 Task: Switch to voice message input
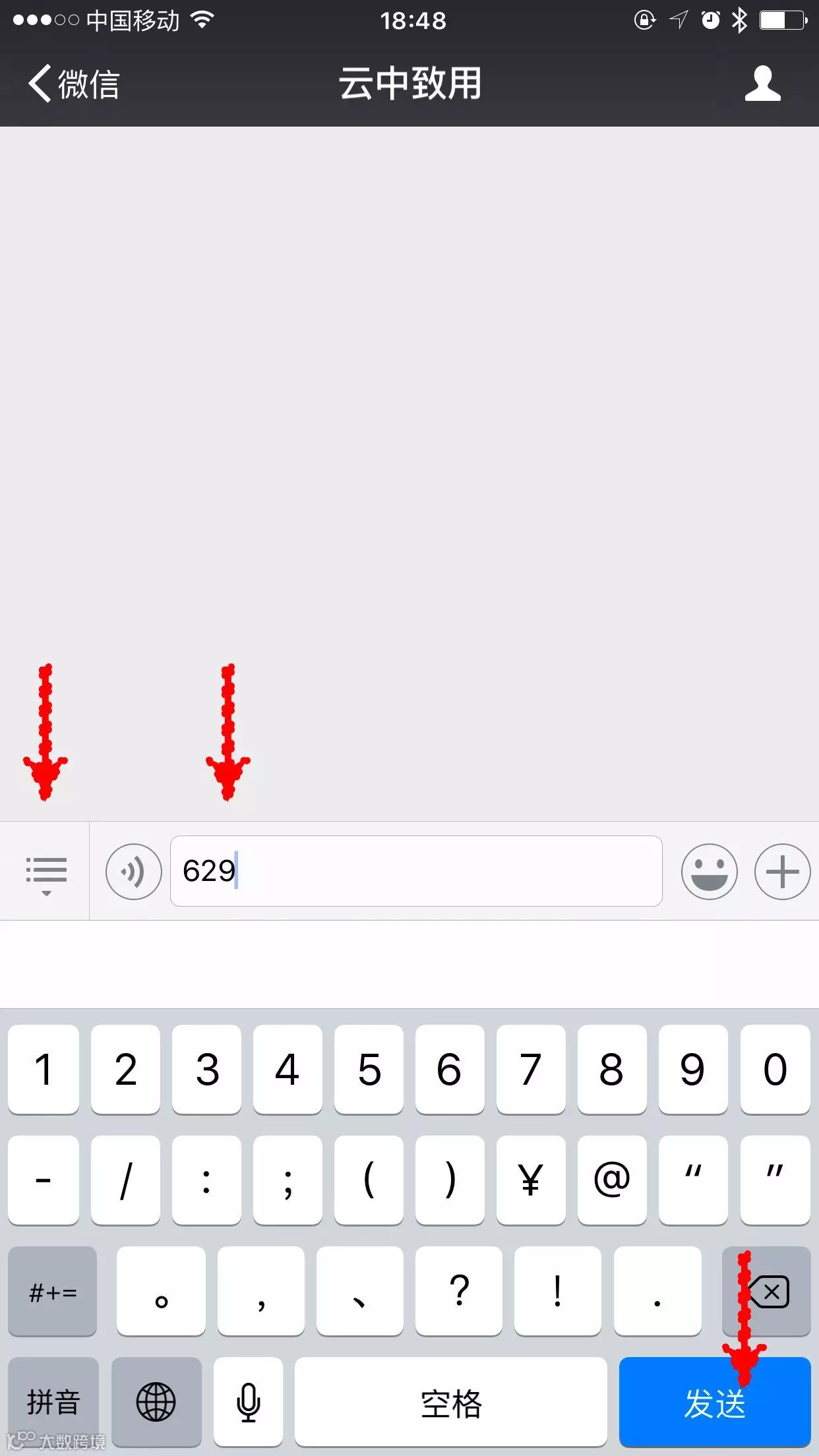(133, 872)
